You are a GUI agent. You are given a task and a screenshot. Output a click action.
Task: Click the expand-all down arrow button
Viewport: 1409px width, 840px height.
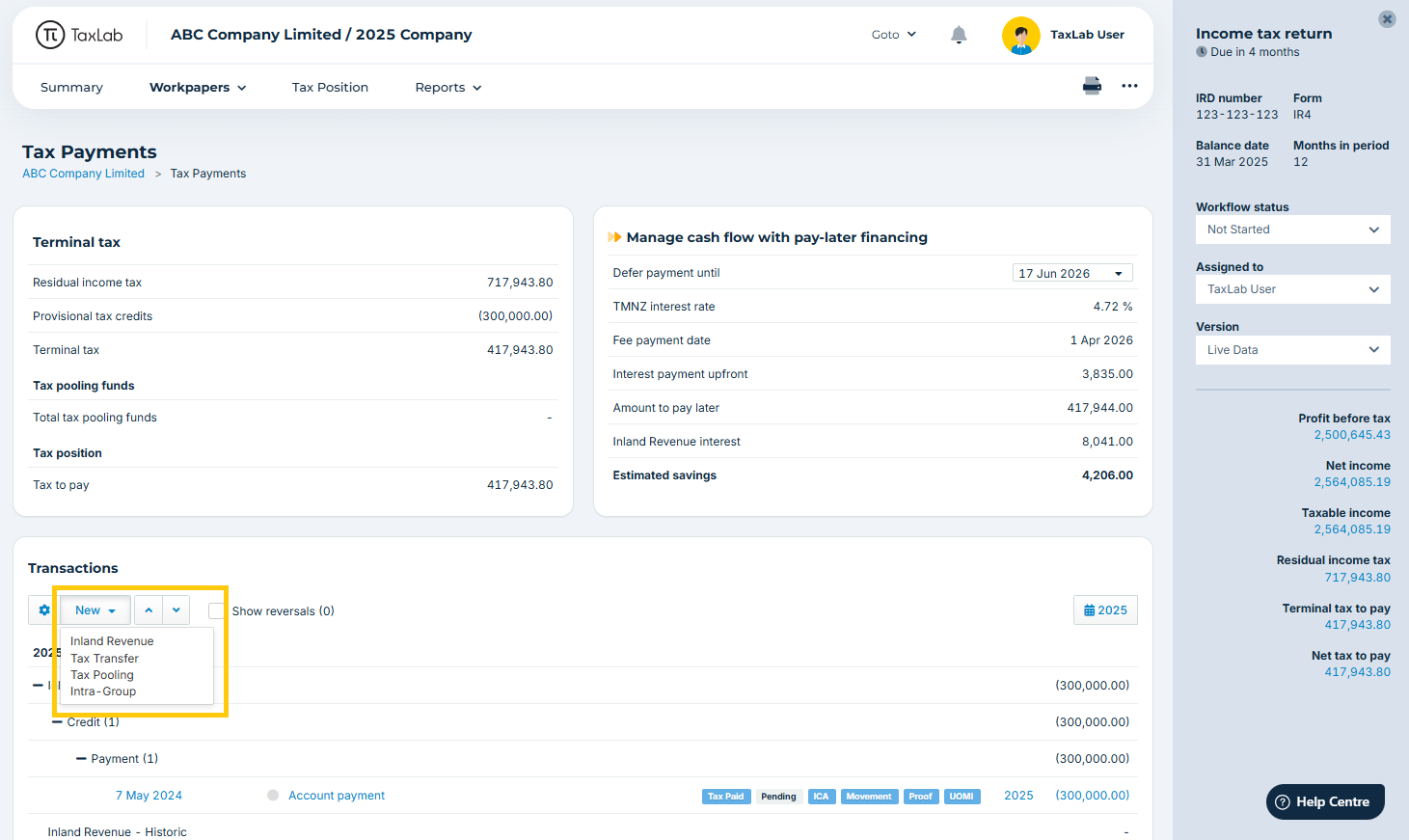tap(176, 610)
